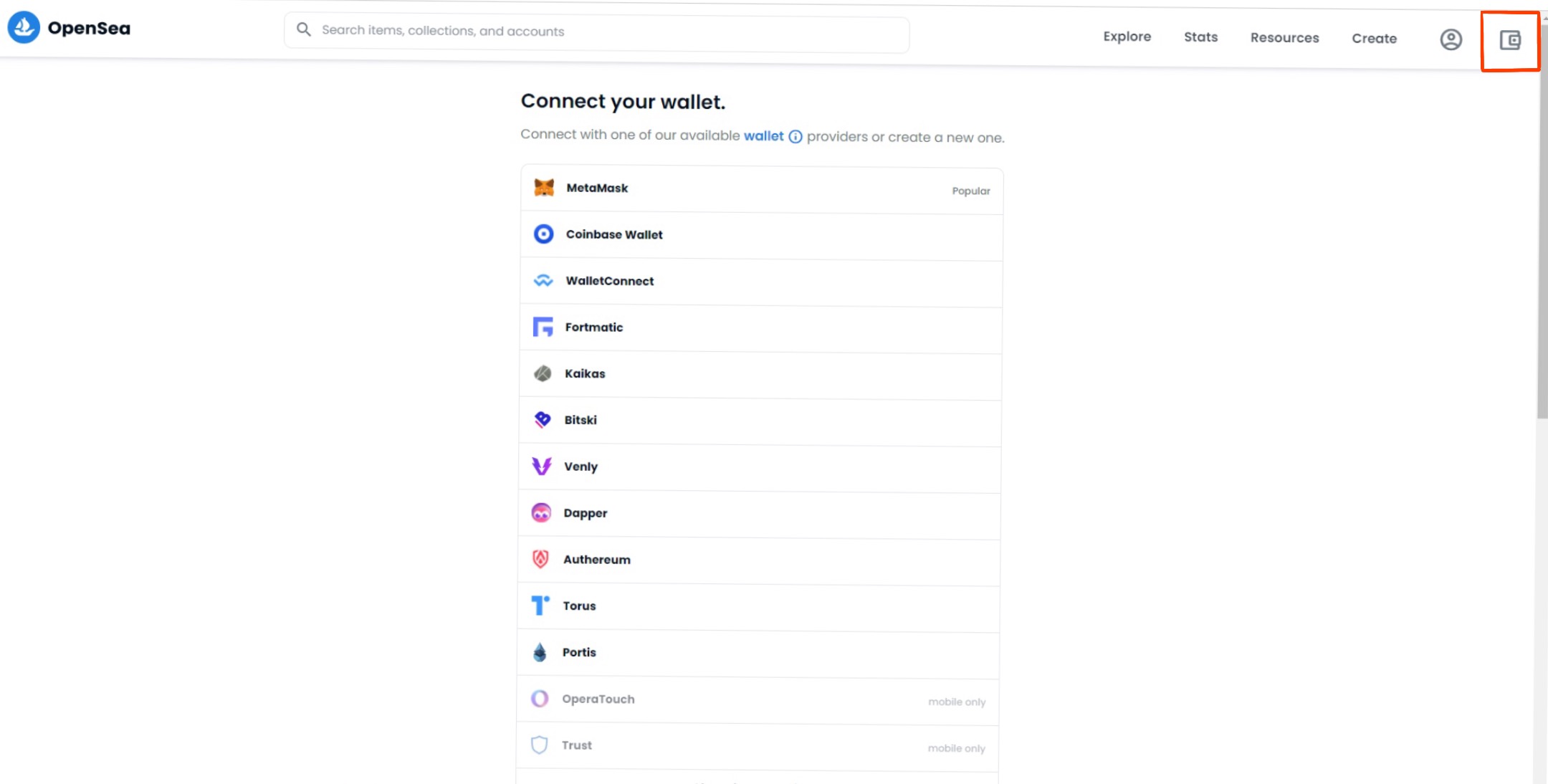Click mobile only label beside OperaTouch

coord(957,702)
